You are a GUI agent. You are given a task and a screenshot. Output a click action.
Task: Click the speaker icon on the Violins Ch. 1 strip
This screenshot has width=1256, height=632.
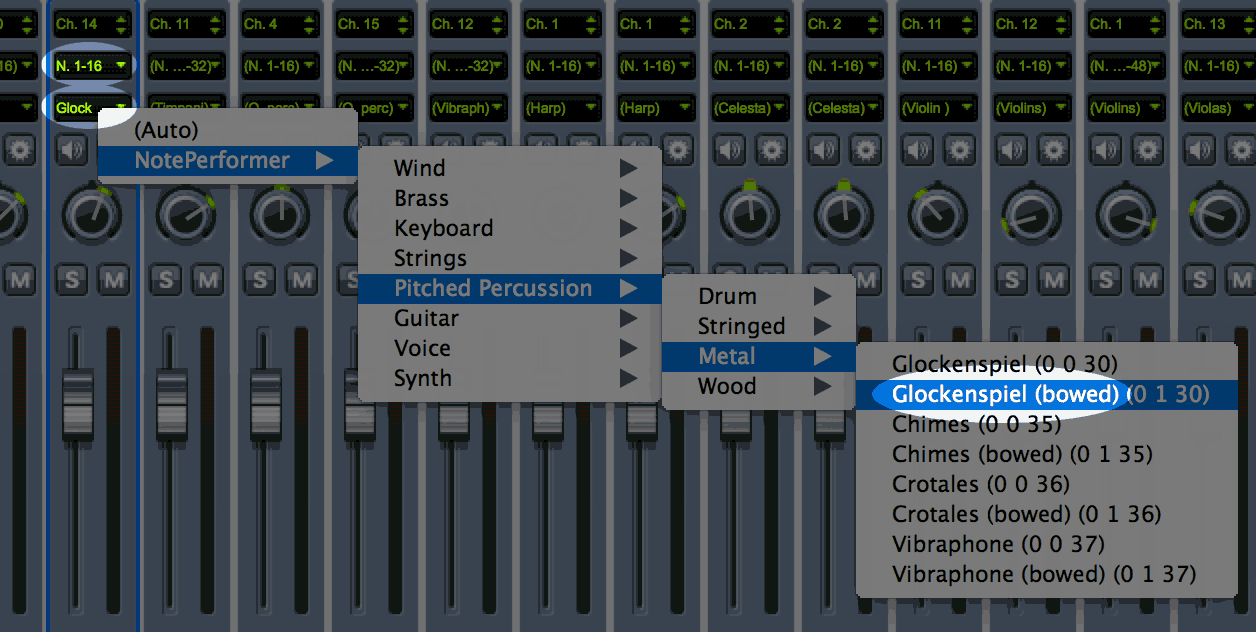click(1105, 150)
